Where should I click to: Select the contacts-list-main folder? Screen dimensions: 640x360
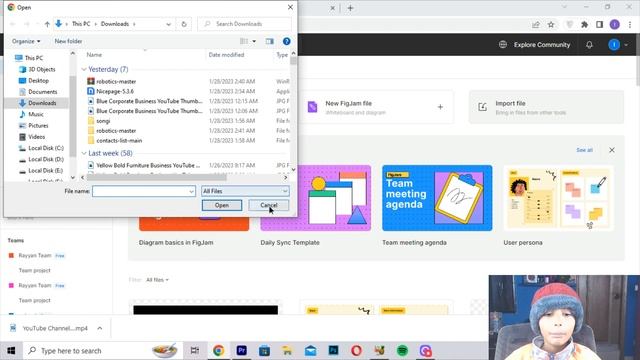pos(119,140)
